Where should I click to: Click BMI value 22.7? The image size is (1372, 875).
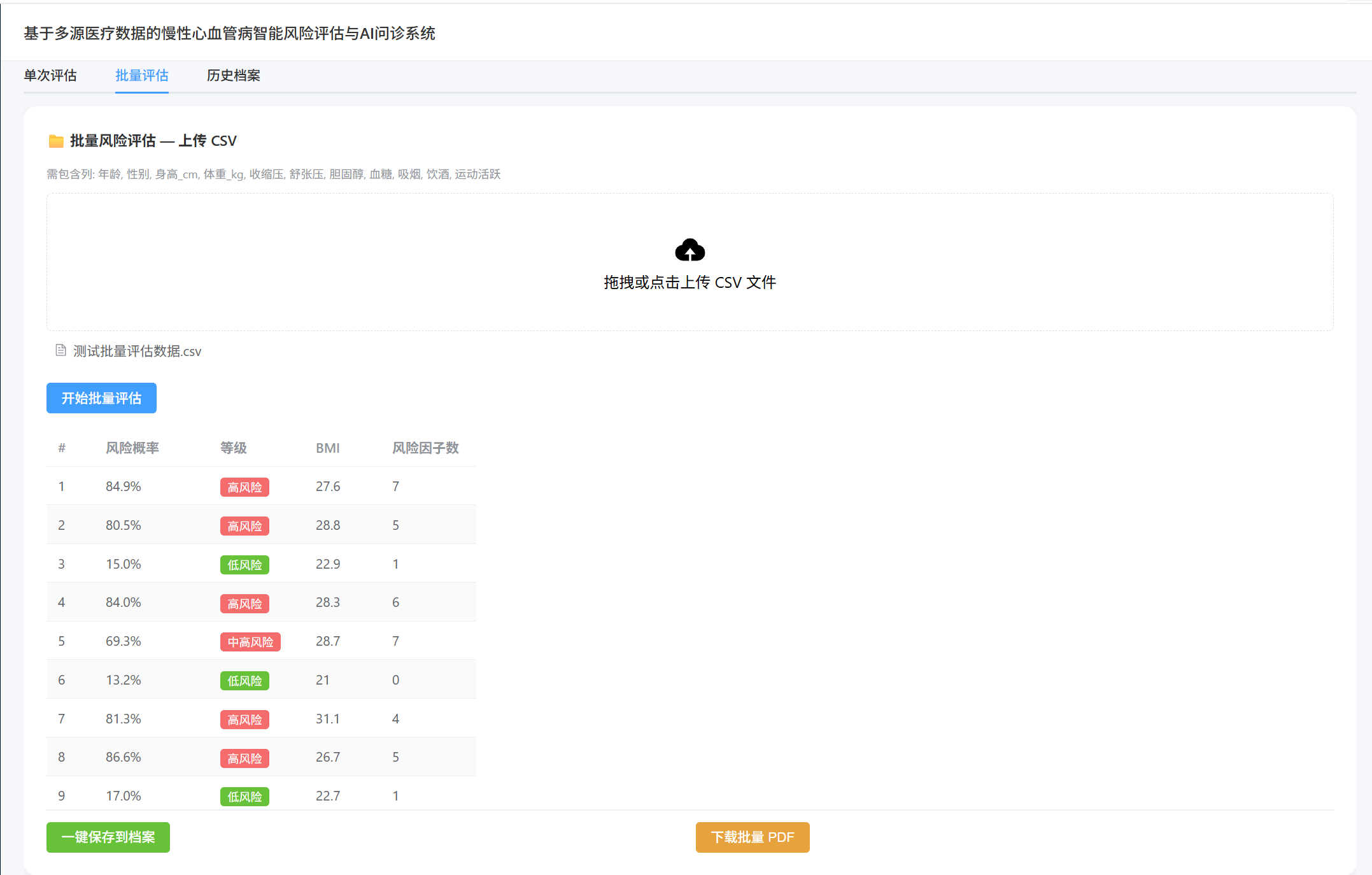(328, 796)
